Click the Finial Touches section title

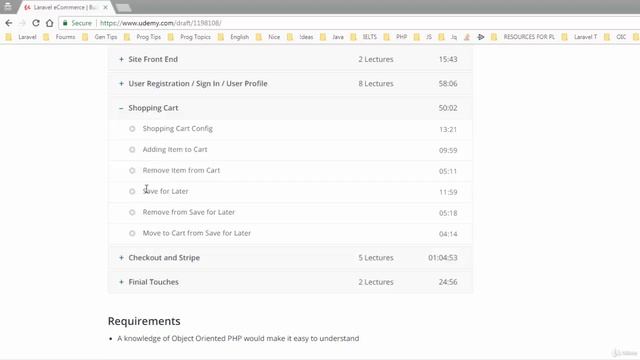153,282
